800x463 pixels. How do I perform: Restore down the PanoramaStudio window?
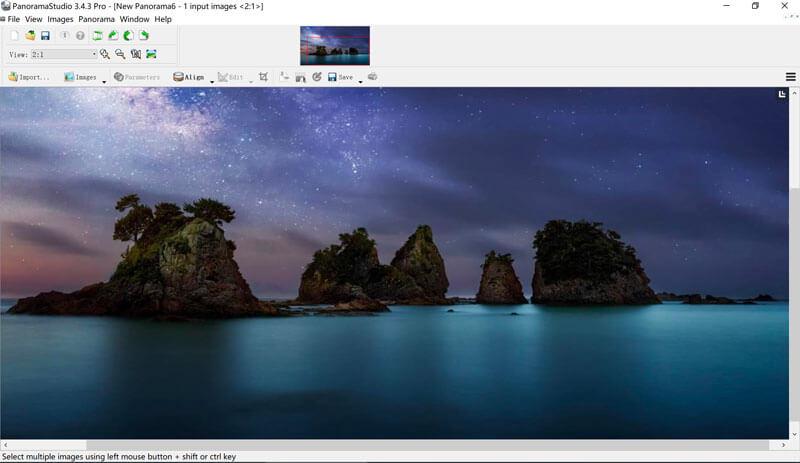pos(755,6)
